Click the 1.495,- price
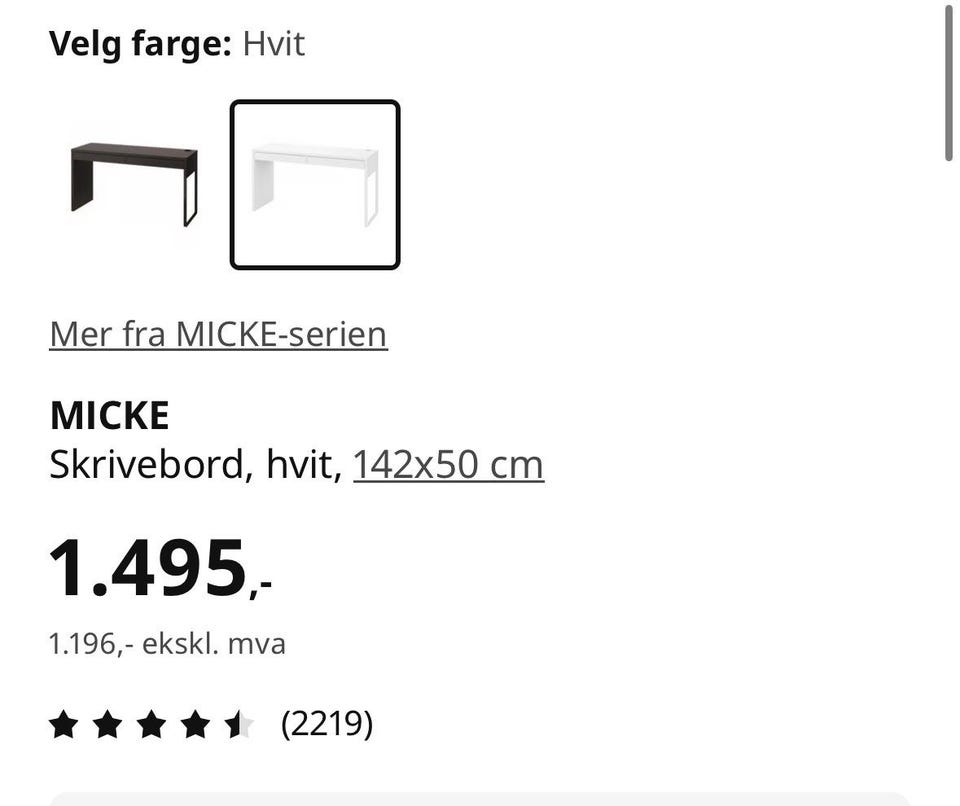This screenshot has height=806, width=960. 160,569
